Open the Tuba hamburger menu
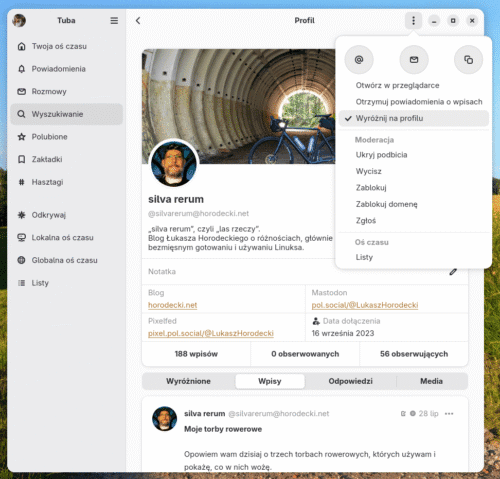Image resolution: width=500 pixels, height=479 pixels. point(114,21)
